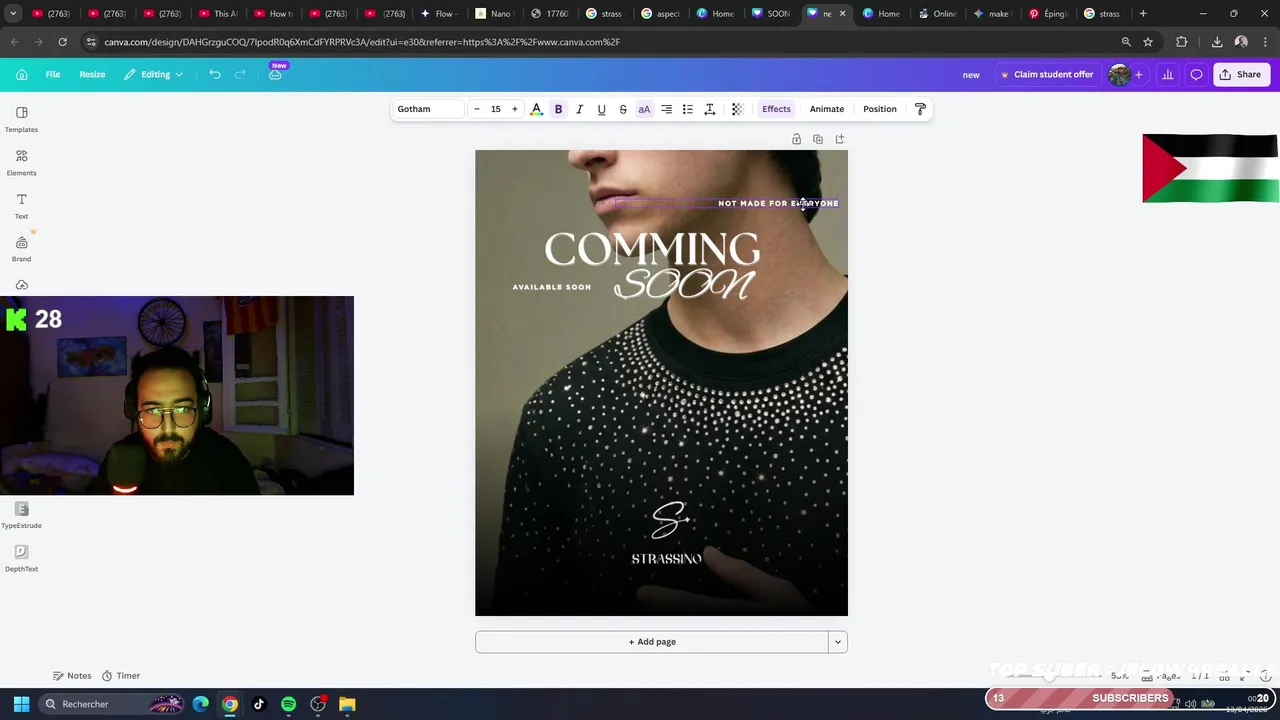Click the Share button
The image size is (1280, 720).
(x=1240, y=74)
